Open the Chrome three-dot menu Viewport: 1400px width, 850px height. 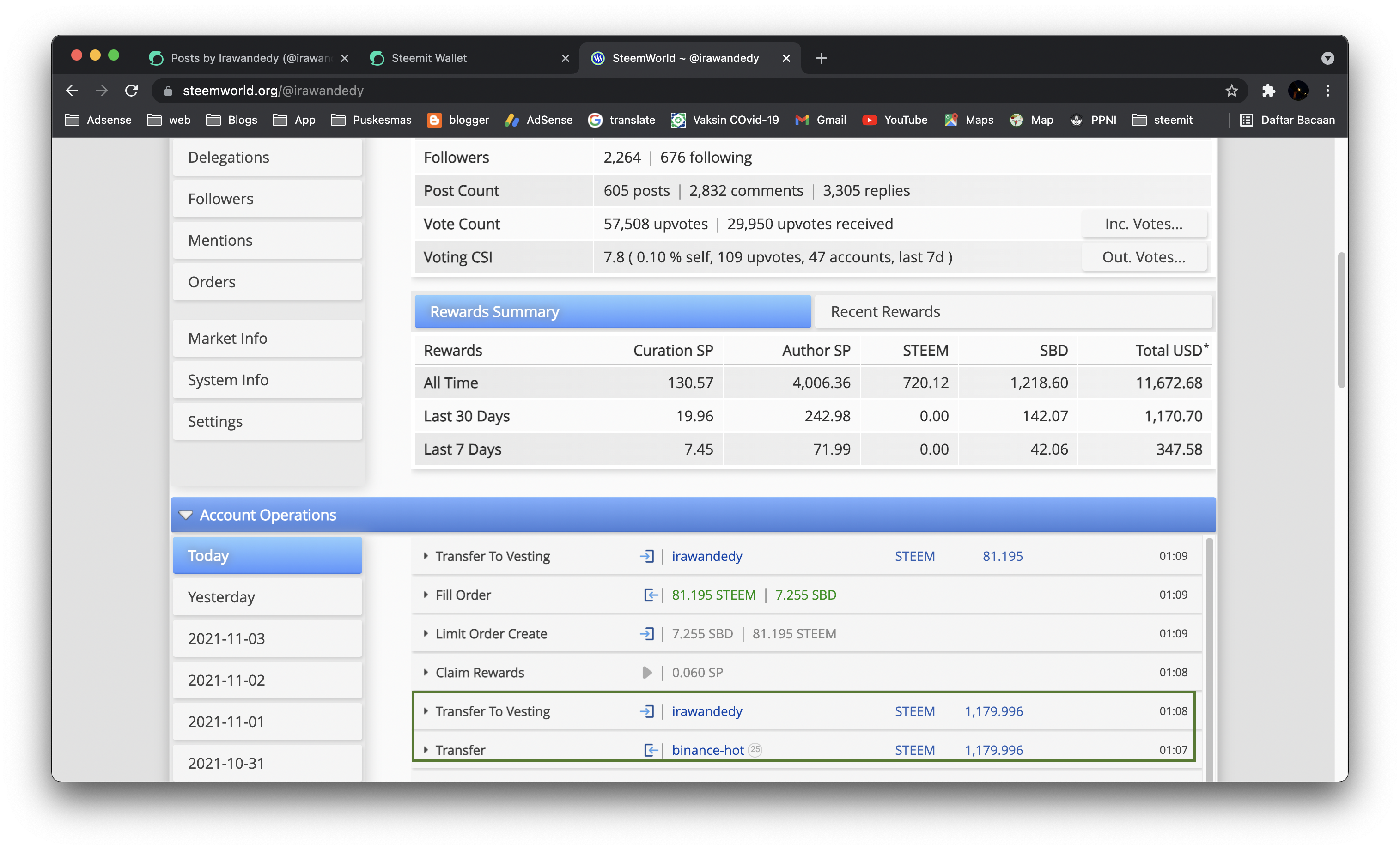[1327, 91]
